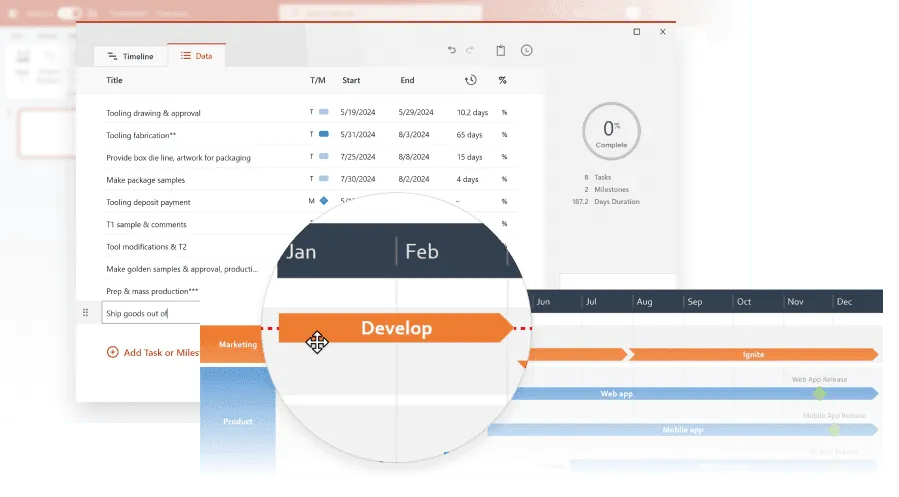This screenshot has height=497, width=899.
Task: Click drag handle beside Ship goods row
Action: pos(85,313)
